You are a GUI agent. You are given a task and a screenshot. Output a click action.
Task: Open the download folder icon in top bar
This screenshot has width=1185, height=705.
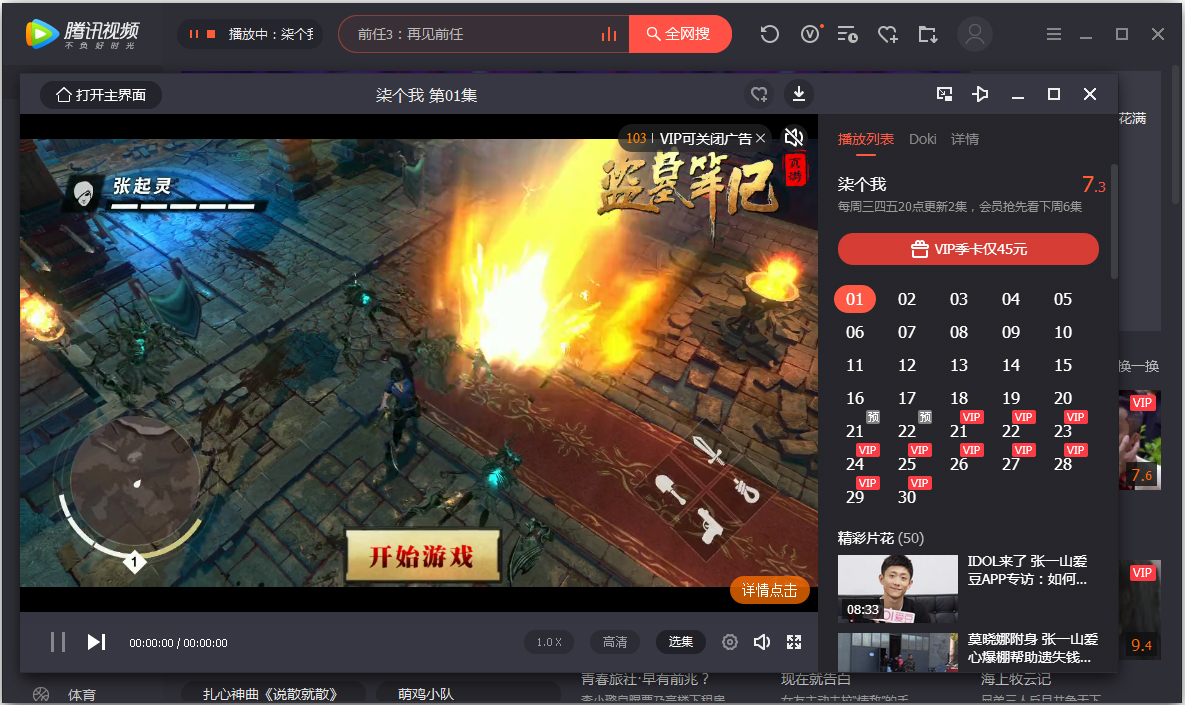tap(927, 34)
